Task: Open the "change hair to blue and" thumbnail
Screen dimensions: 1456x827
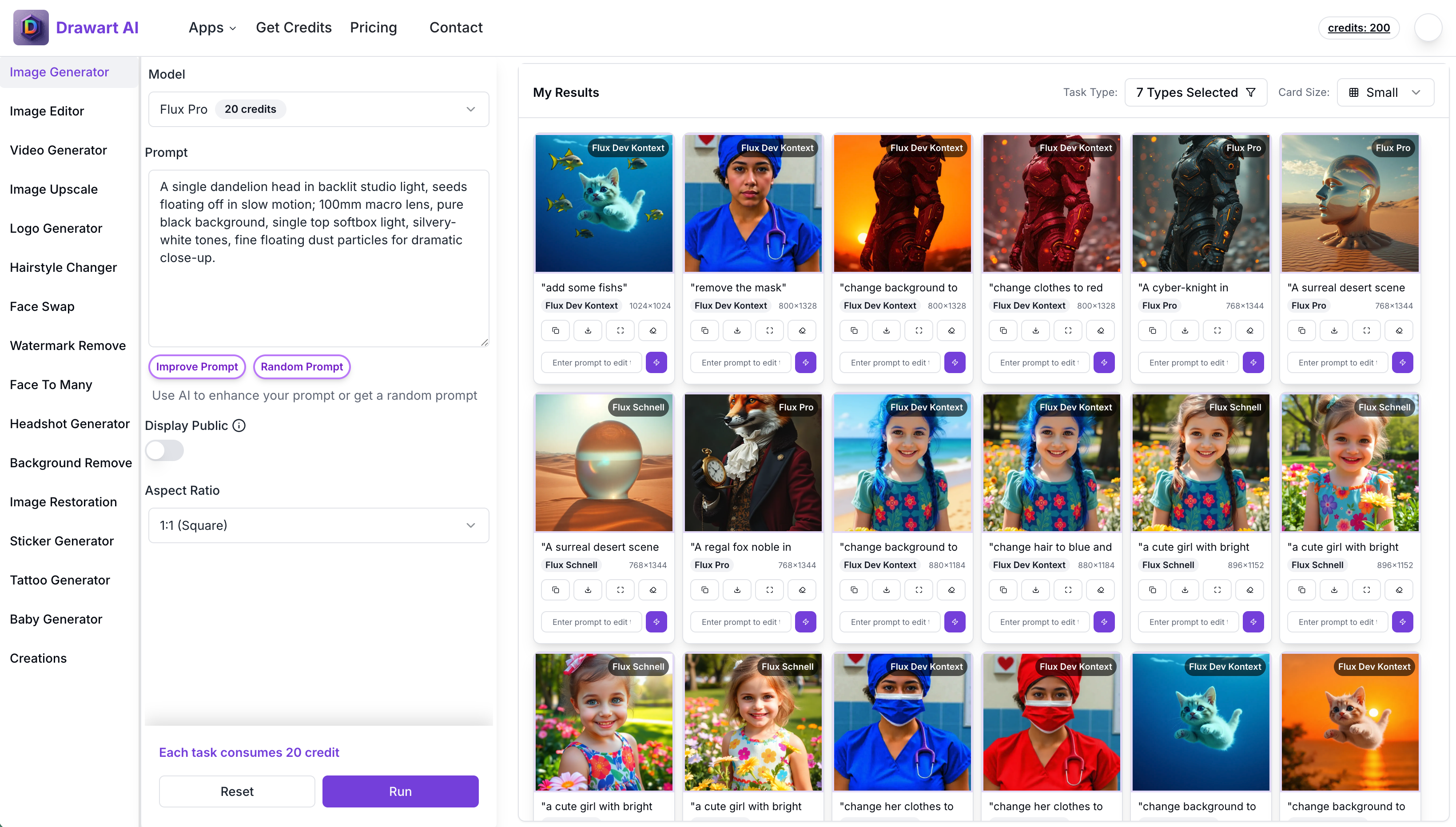Action: [x=1051, y=463]
